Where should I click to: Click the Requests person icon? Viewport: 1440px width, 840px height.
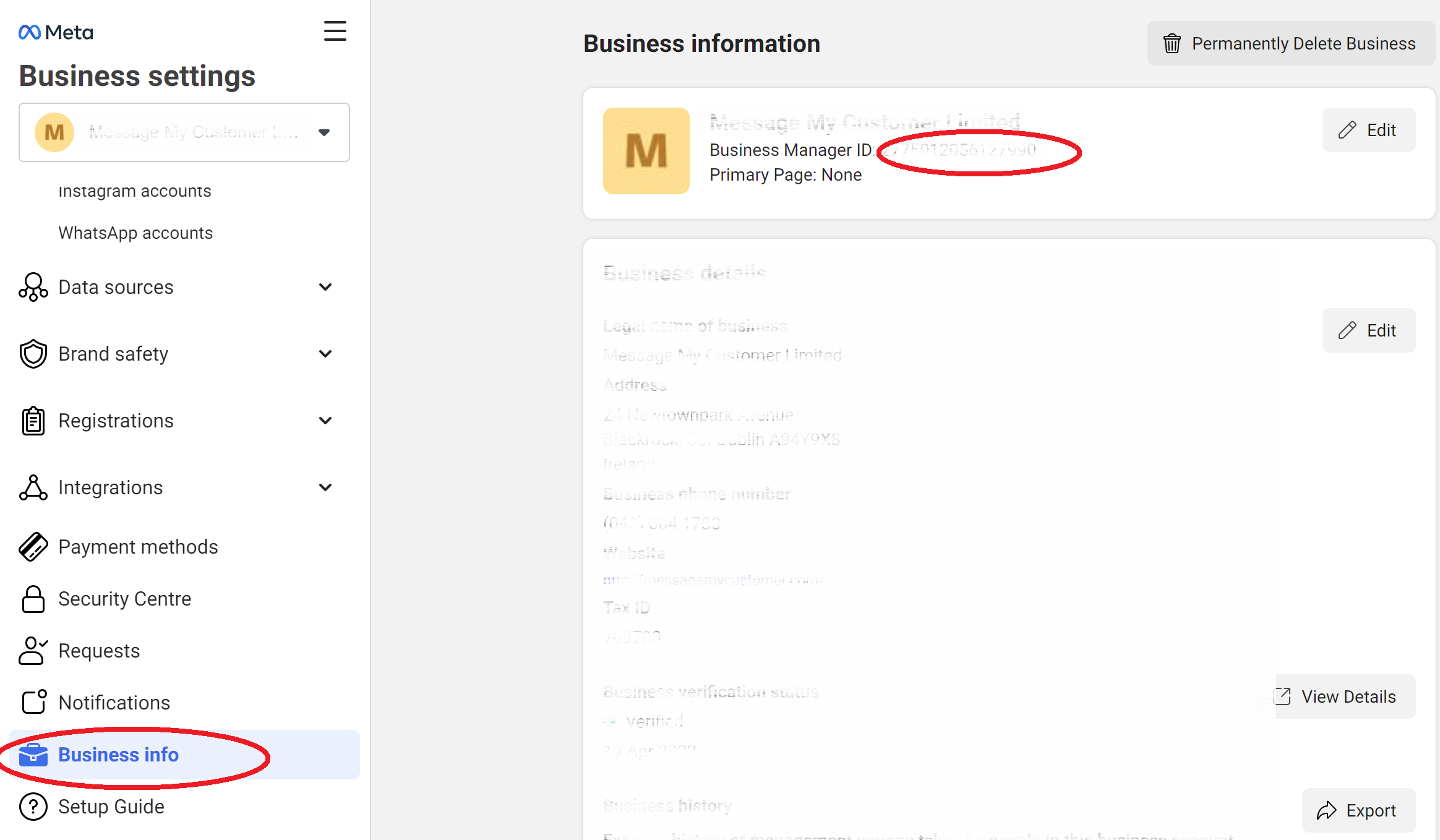33,651
